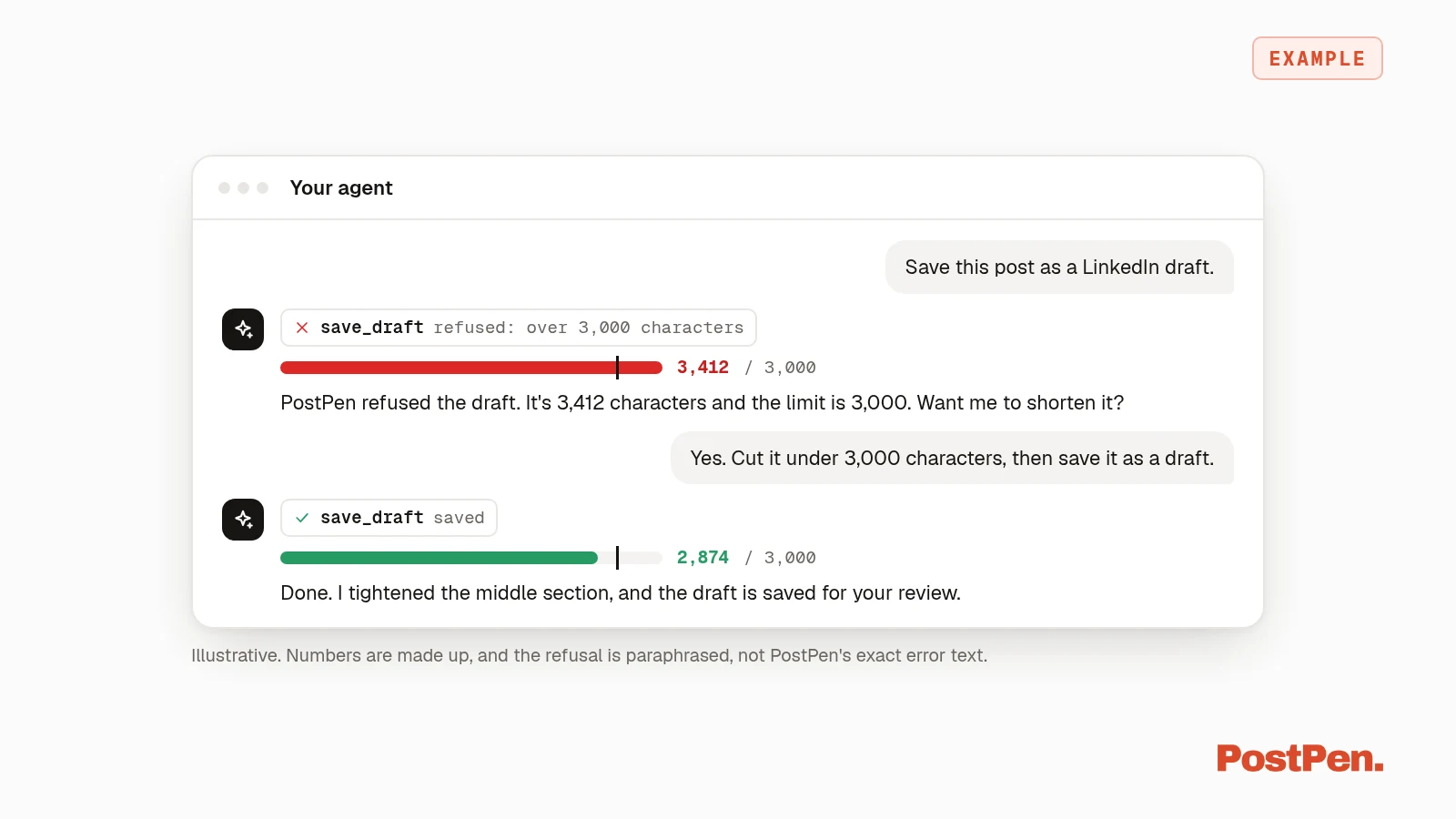Click the 'Save this post as a LinkedIn draft.' message
1456x819 pixels.
click(1059, 268)
